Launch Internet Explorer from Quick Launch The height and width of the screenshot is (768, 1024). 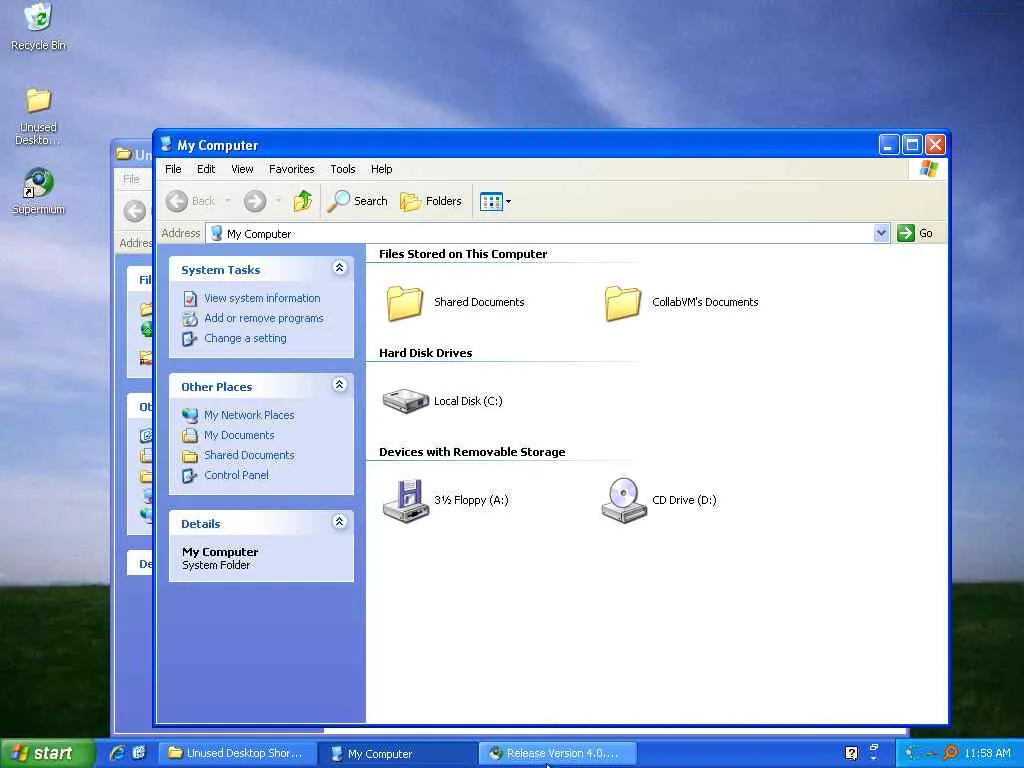coord(118,753)
